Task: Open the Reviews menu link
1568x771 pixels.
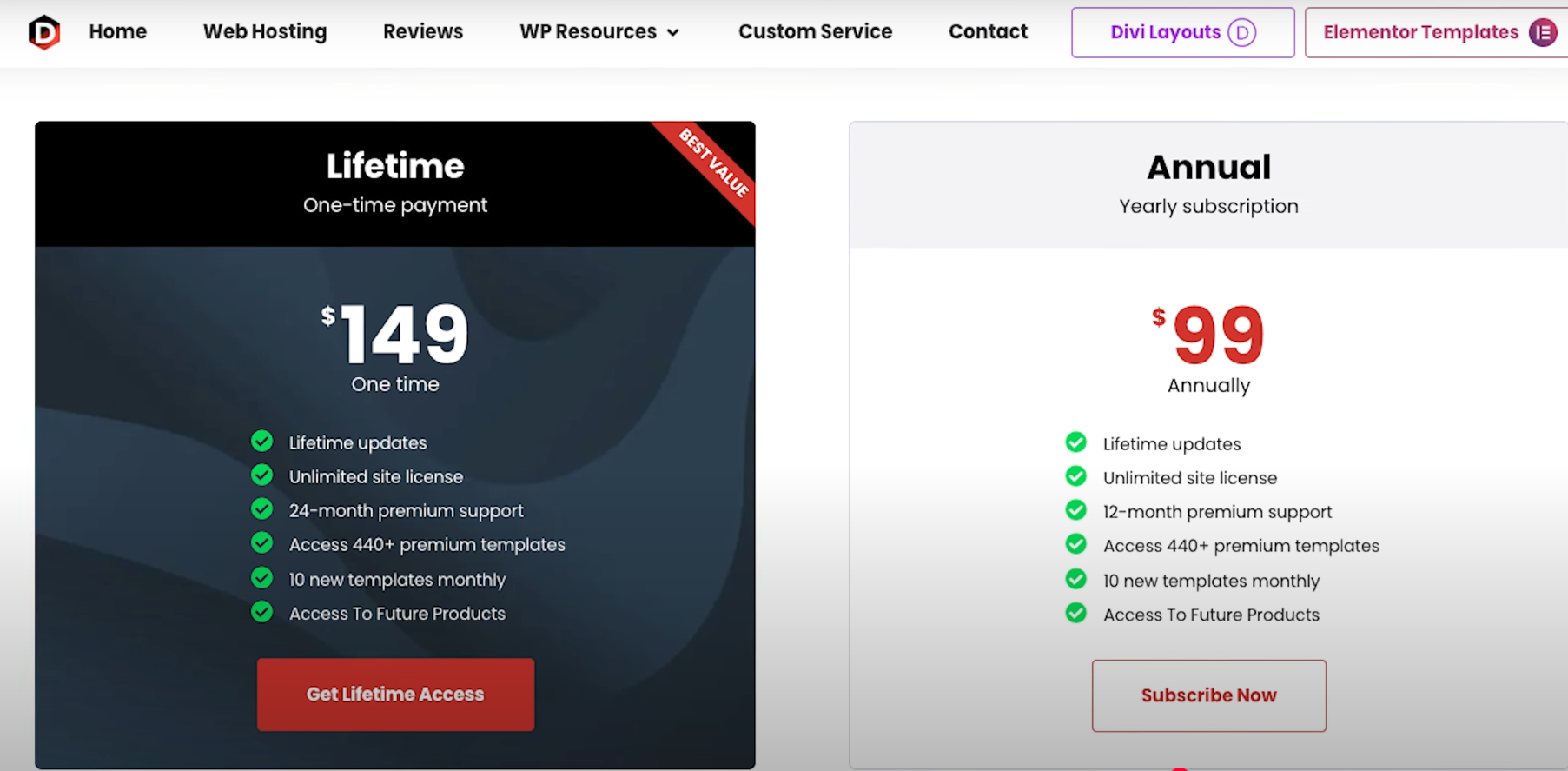Action: pyautogui.click(x=423, y=32)
